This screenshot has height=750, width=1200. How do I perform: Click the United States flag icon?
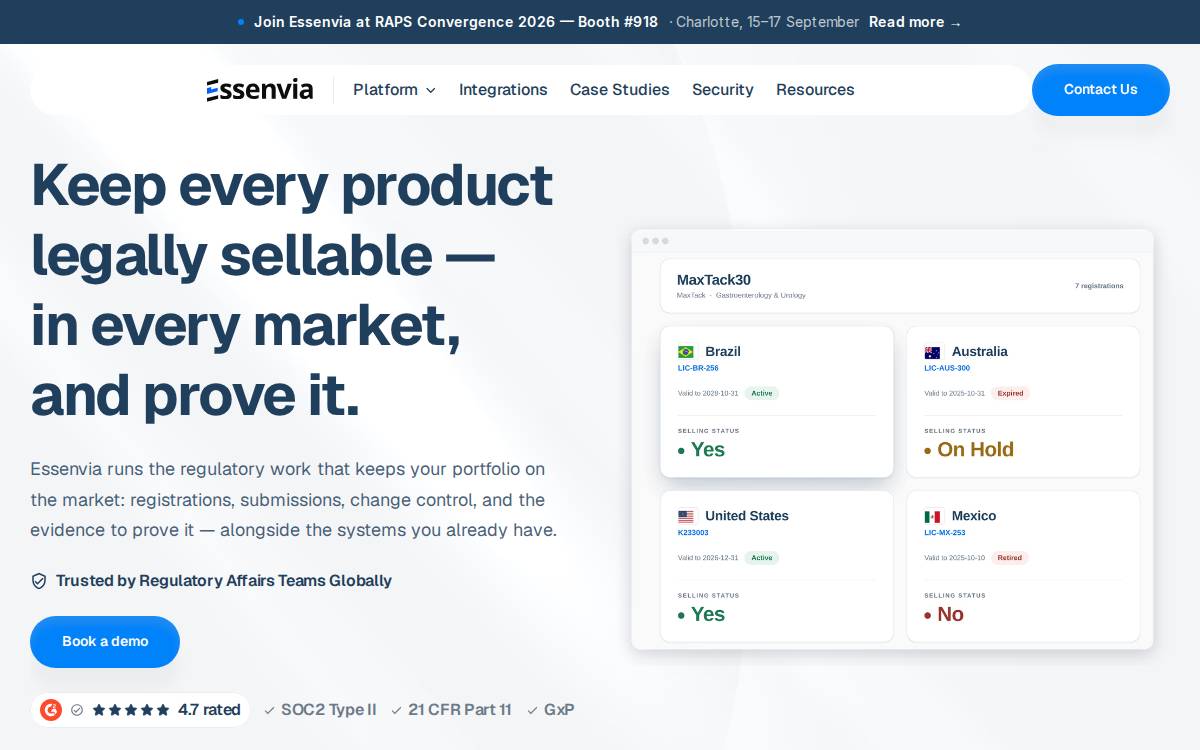[686, 517]
